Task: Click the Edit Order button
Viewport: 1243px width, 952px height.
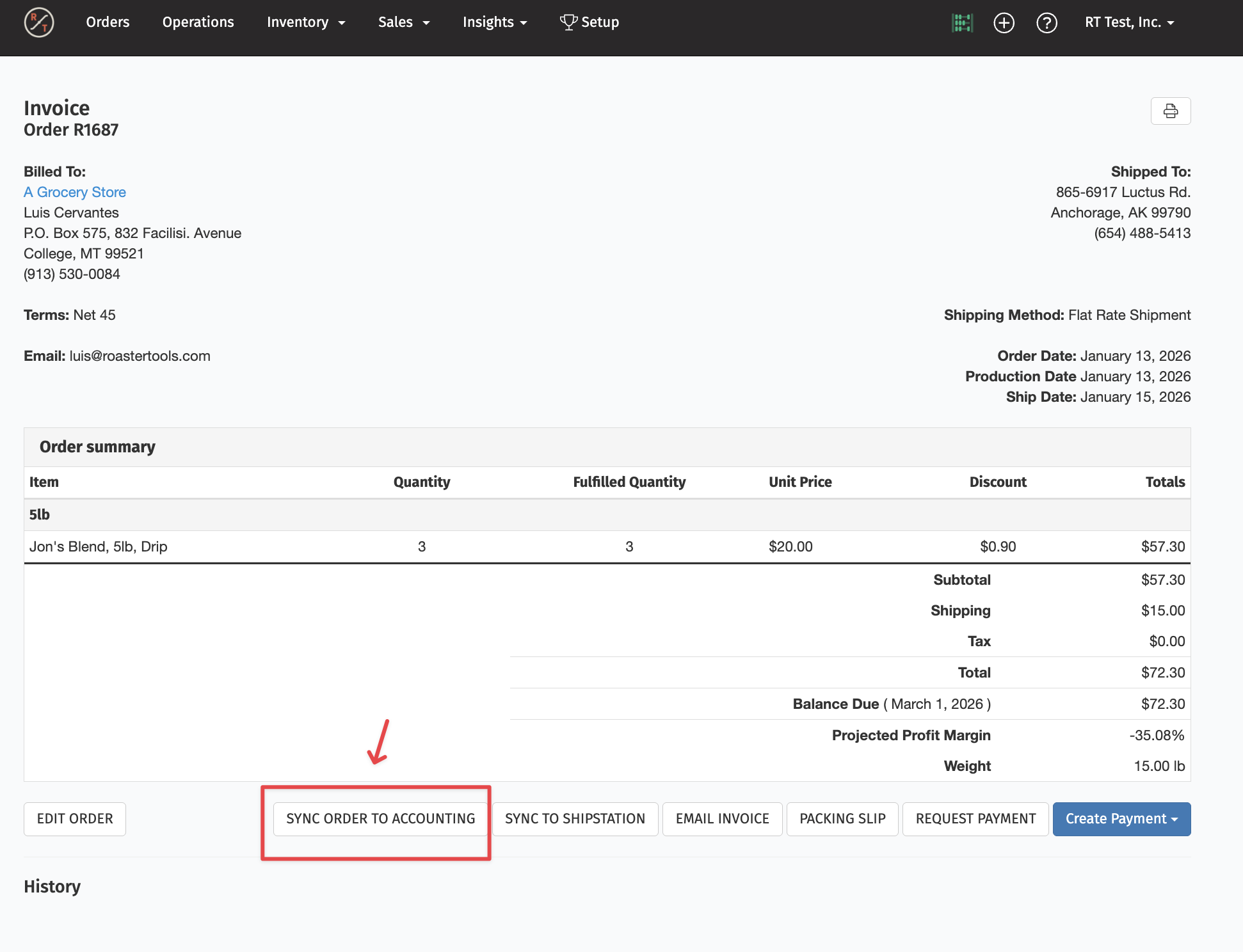Action: click(75, 819)
